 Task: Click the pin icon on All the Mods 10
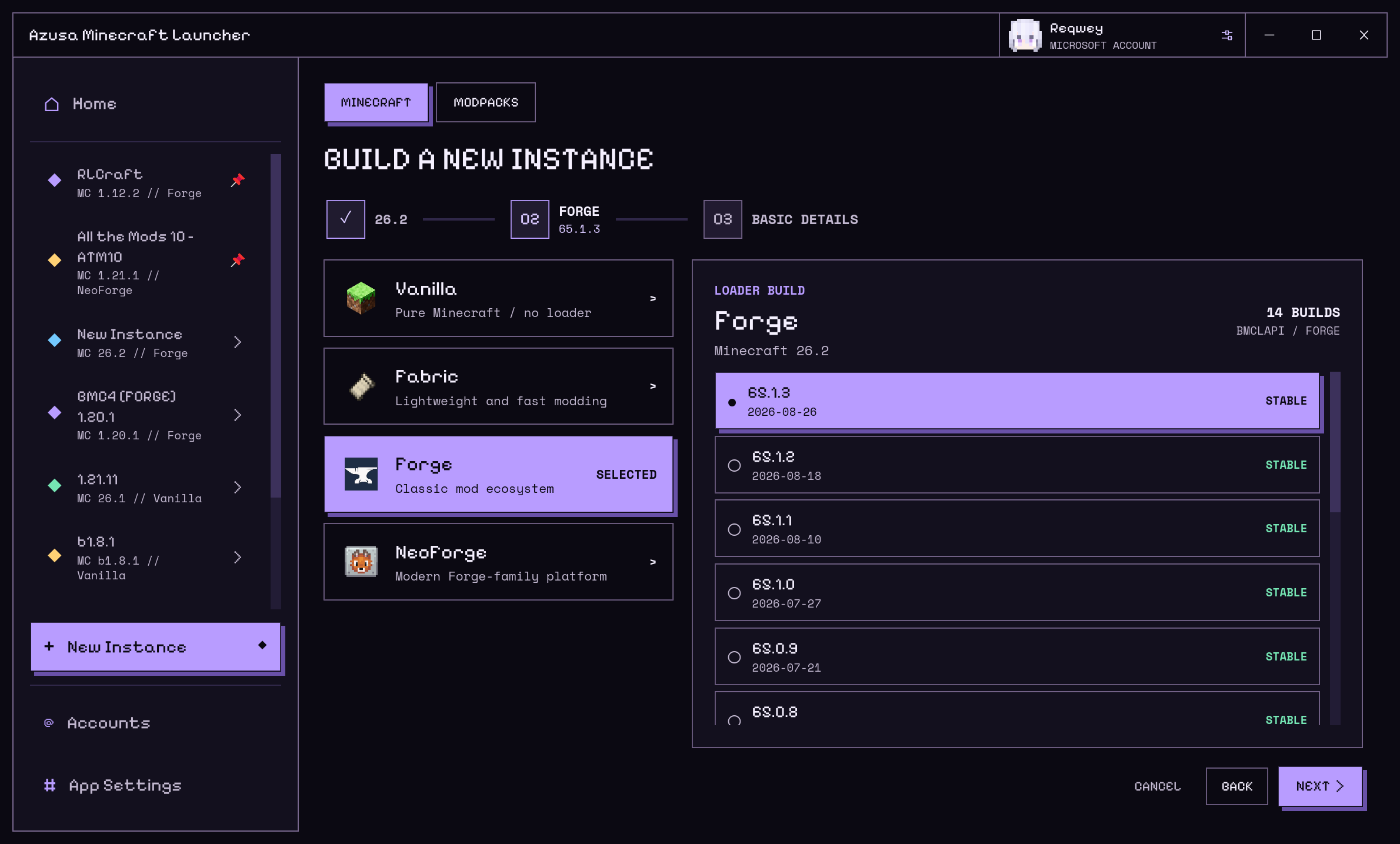[x=238, y=260]
